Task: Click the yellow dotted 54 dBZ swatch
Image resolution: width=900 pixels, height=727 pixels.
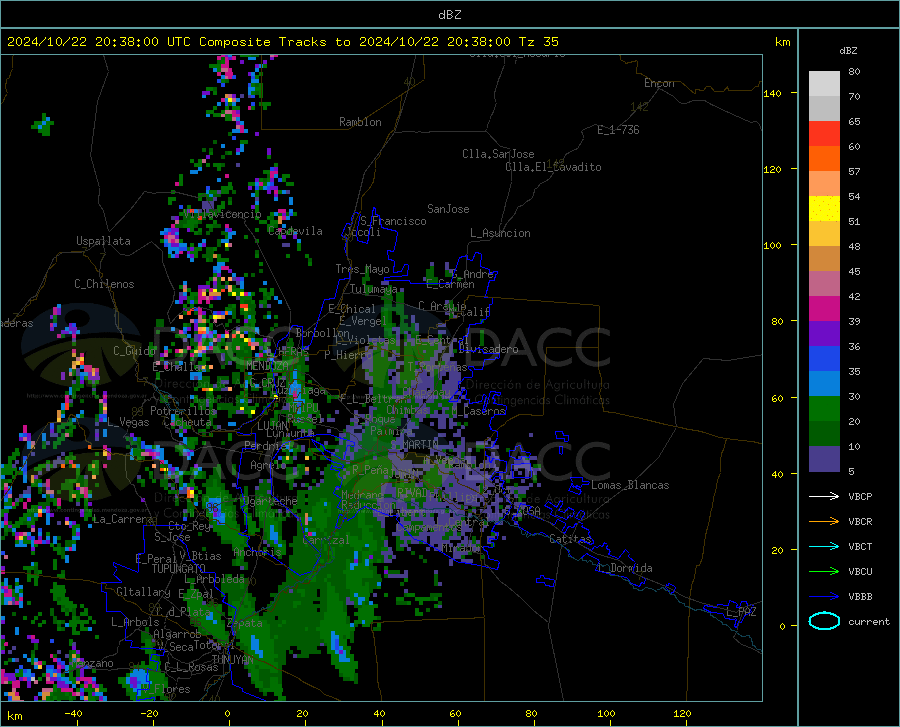Action: (x=824, y=208)
